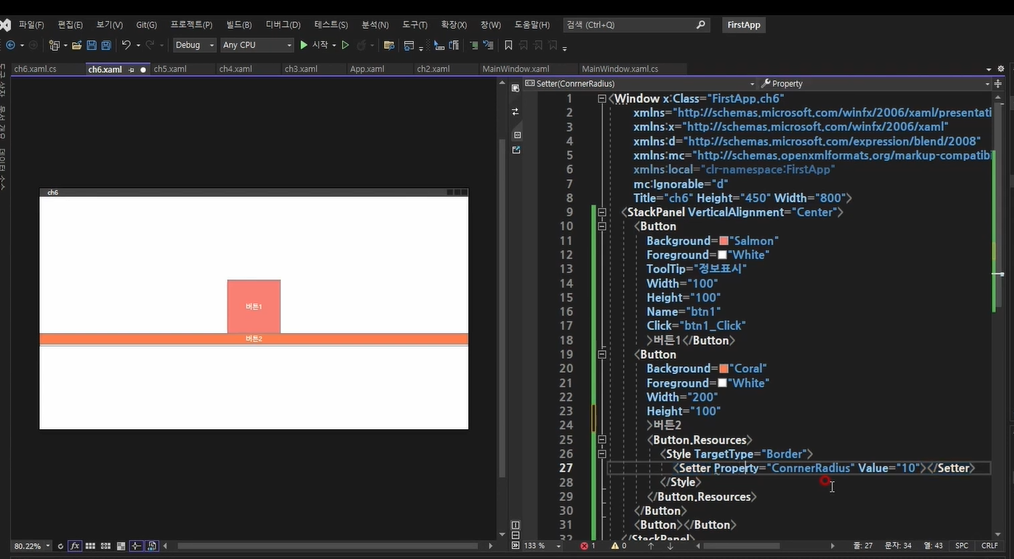The image size is (1014, 559).
Task: Switch to the ch5.xaml tab
Action: tap(170, 69)
